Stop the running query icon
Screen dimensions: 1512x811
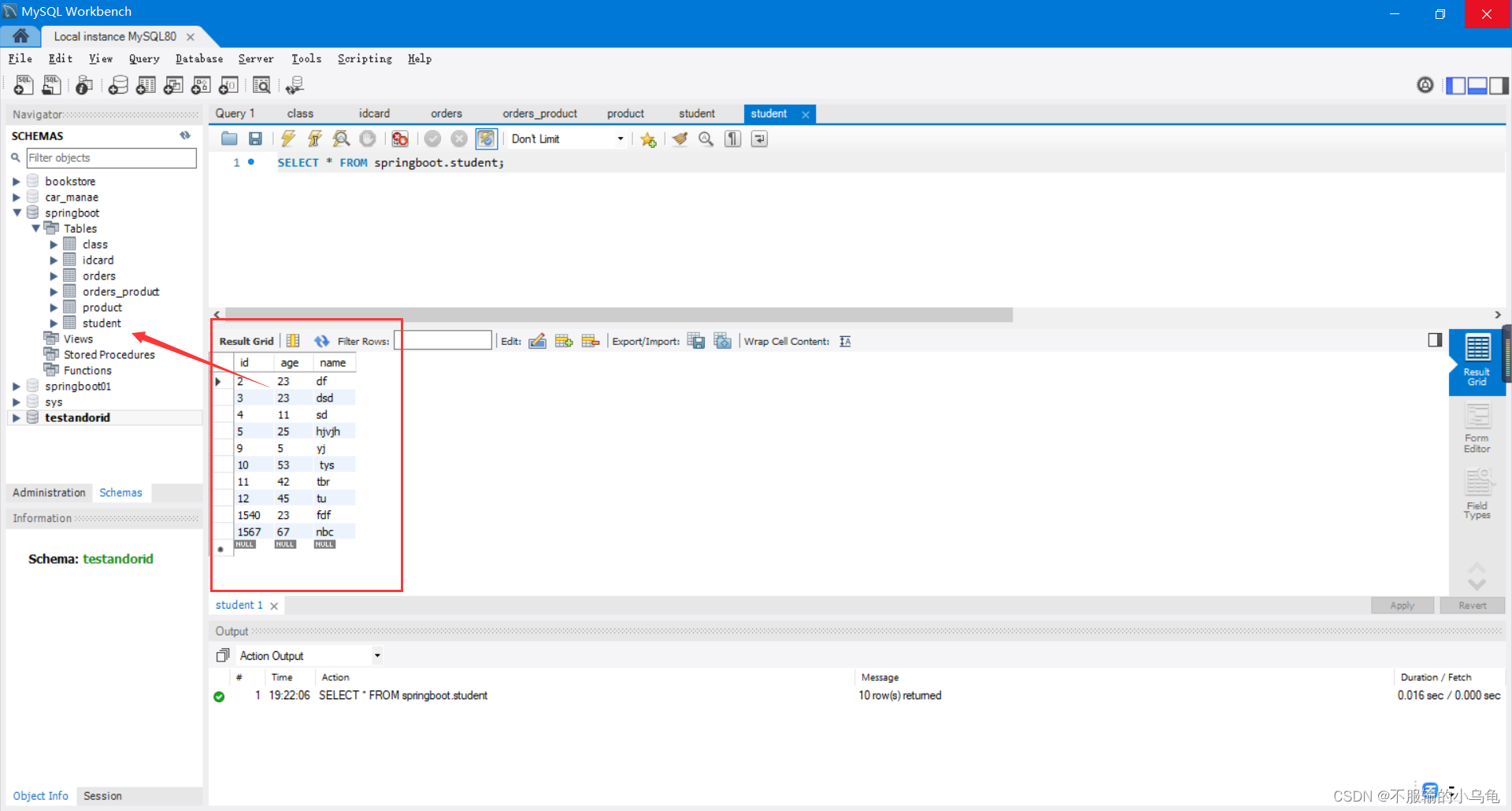pos(368,139)
